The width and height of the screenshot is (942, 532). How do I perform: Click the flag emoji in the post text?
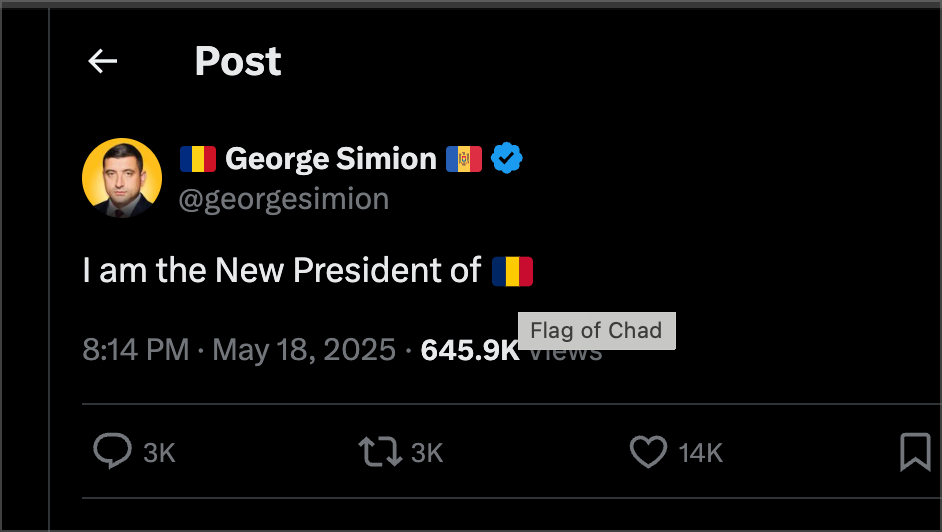(512, 271)
